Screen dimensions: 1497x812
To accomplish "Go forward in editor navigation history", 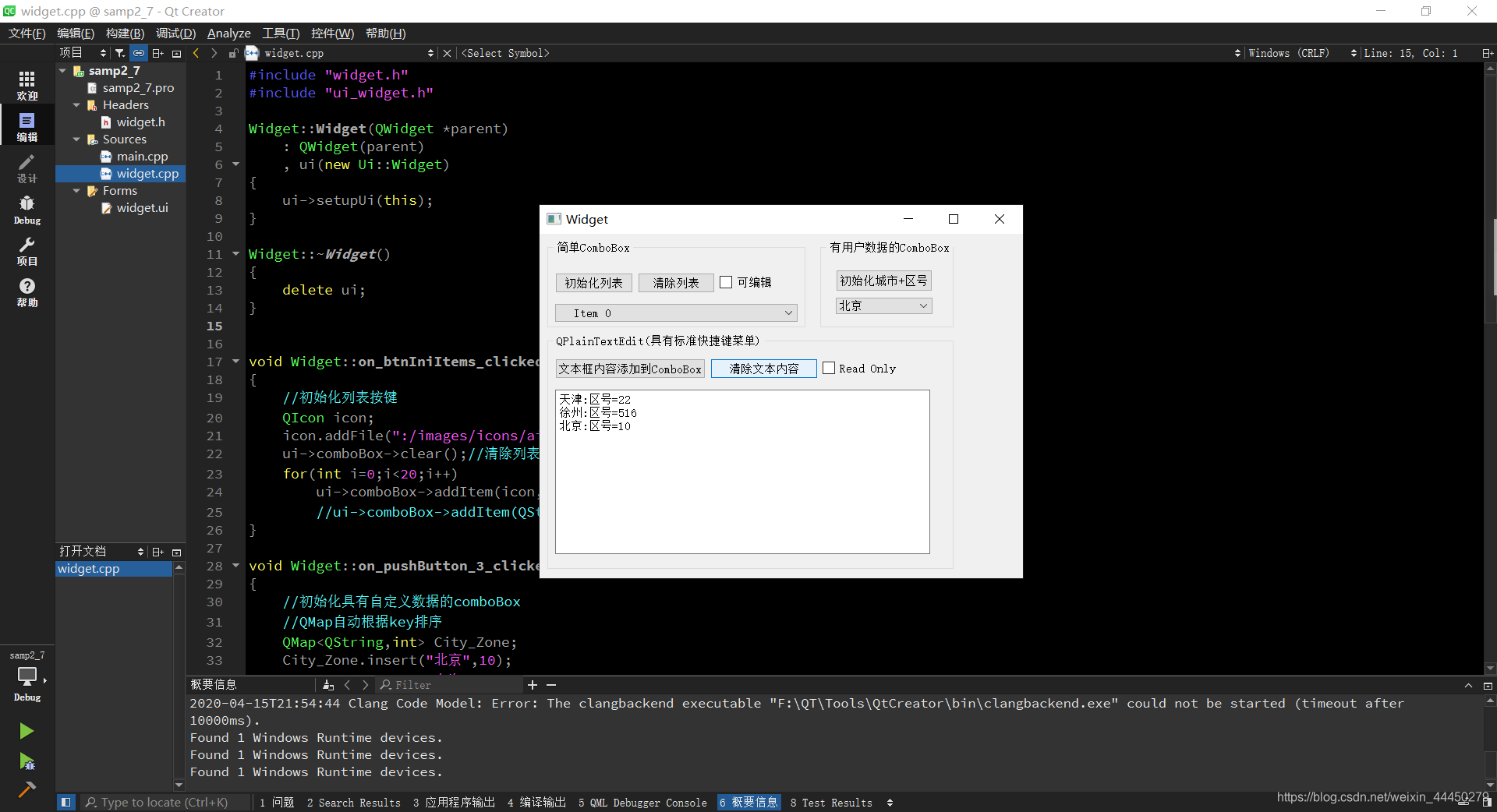I will tap(214, 53).
